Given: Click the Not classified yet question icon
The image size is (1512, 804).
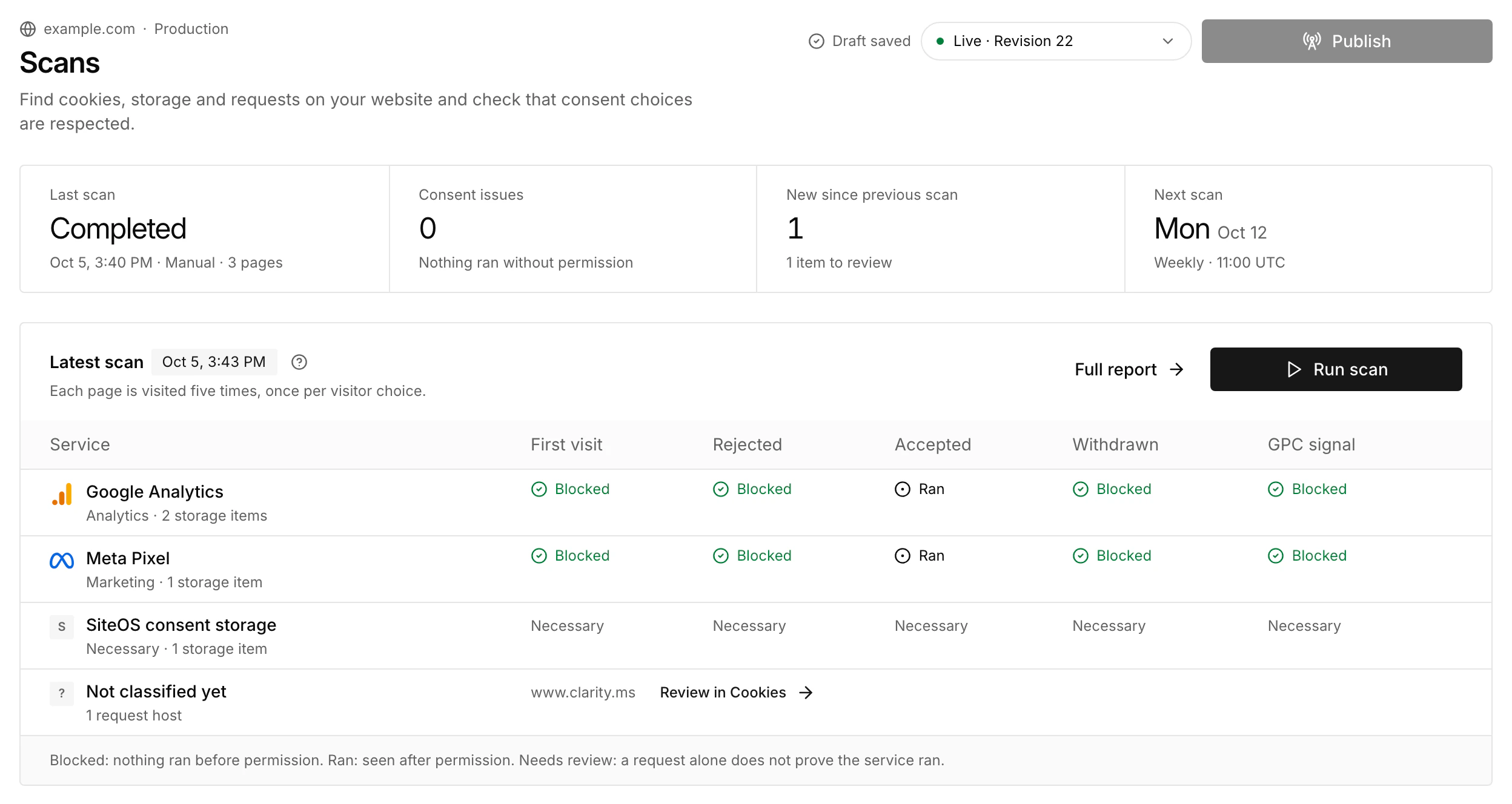Looking at the screenshot, I should pos(62,694).
